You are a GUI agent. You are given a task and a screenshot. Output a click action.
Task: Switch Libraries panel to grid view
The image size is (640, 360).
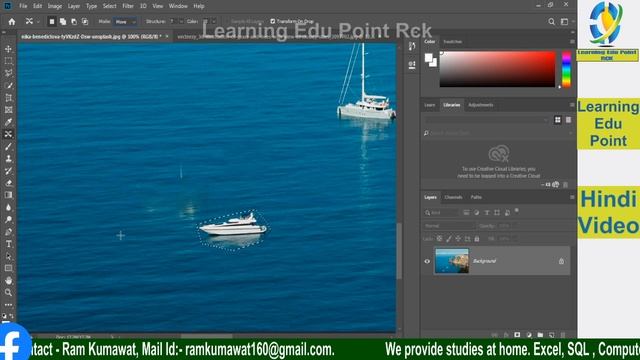click(x=558, y=120)
